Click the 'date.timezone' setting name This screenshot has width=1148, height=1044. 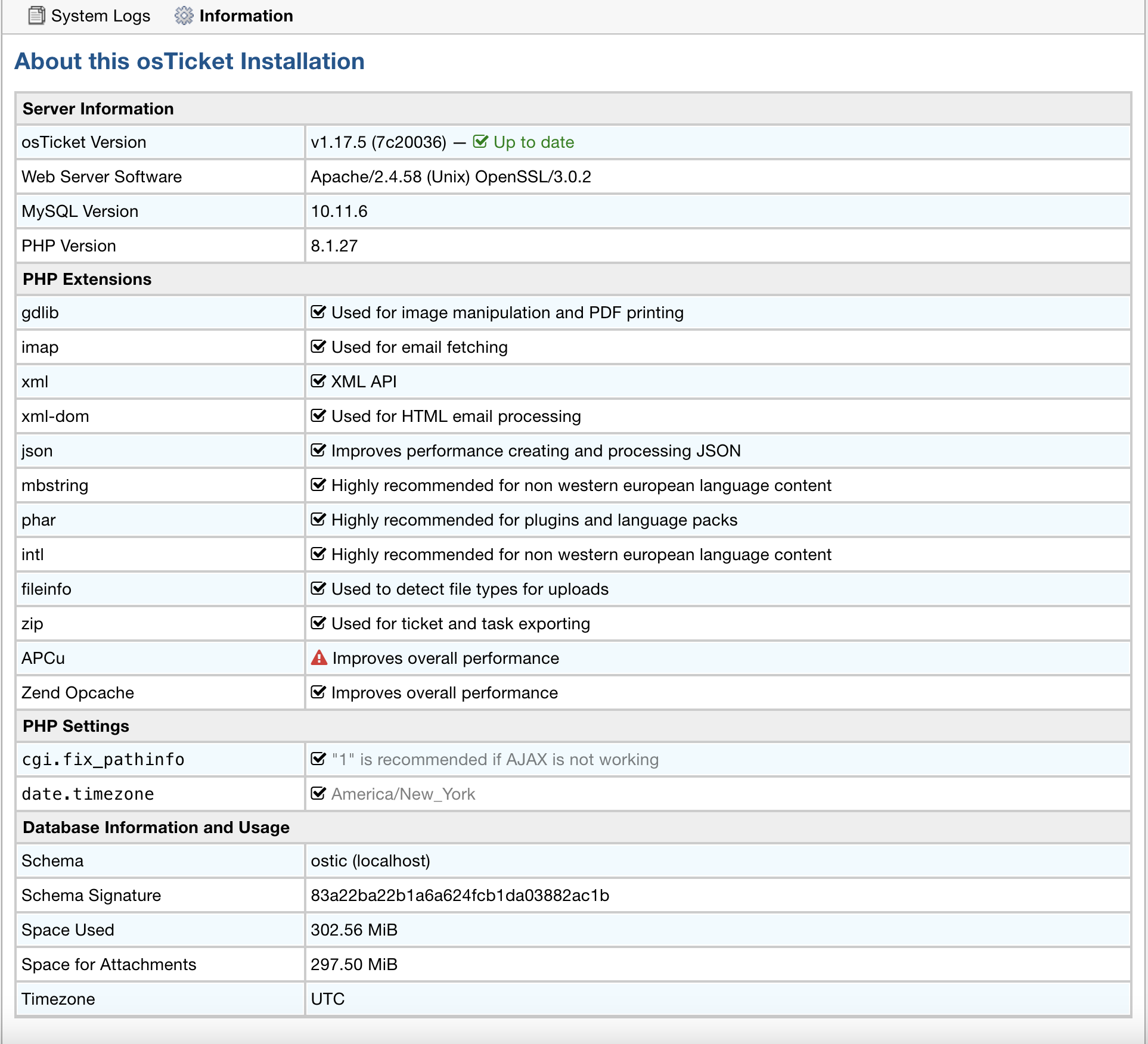point(88,794)
